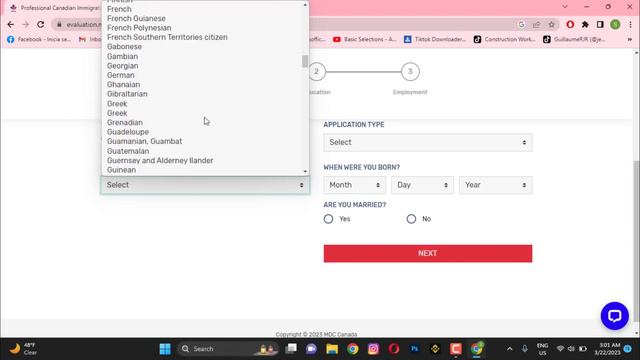
Task: Launch Instagram from the taskbar
Action: [x=373, y=349]
